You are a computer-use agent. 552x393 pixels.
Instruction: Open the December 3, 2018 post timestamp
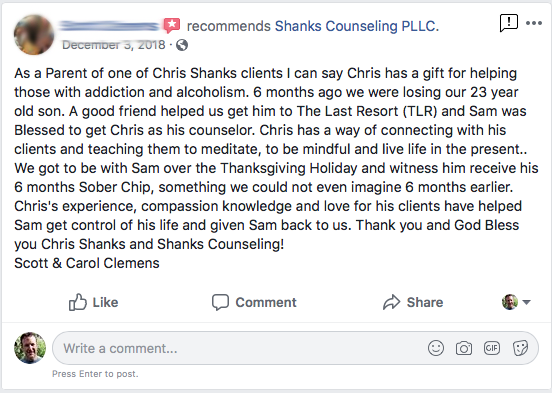pos(114,45)
